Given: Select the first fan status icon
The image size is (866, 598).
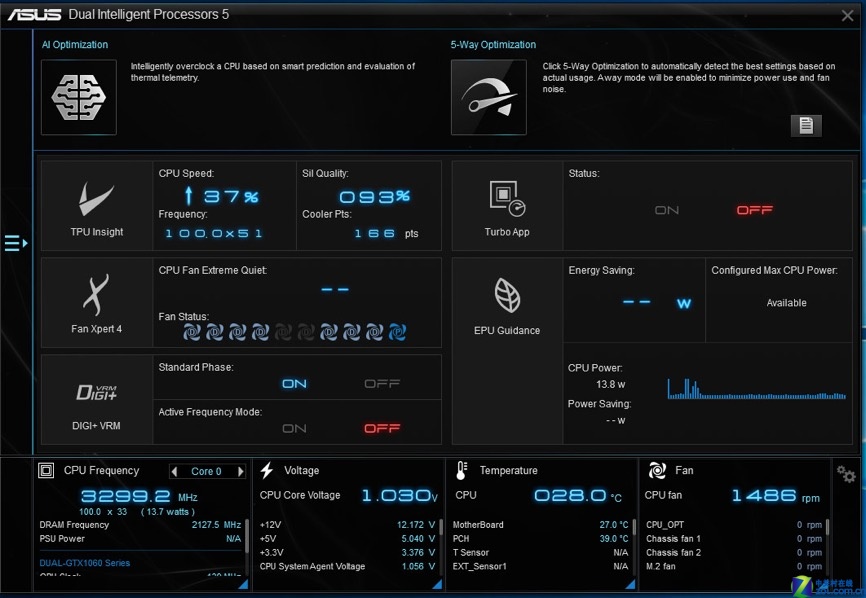Looking at the screenshot, I should [x=192, y=332].
